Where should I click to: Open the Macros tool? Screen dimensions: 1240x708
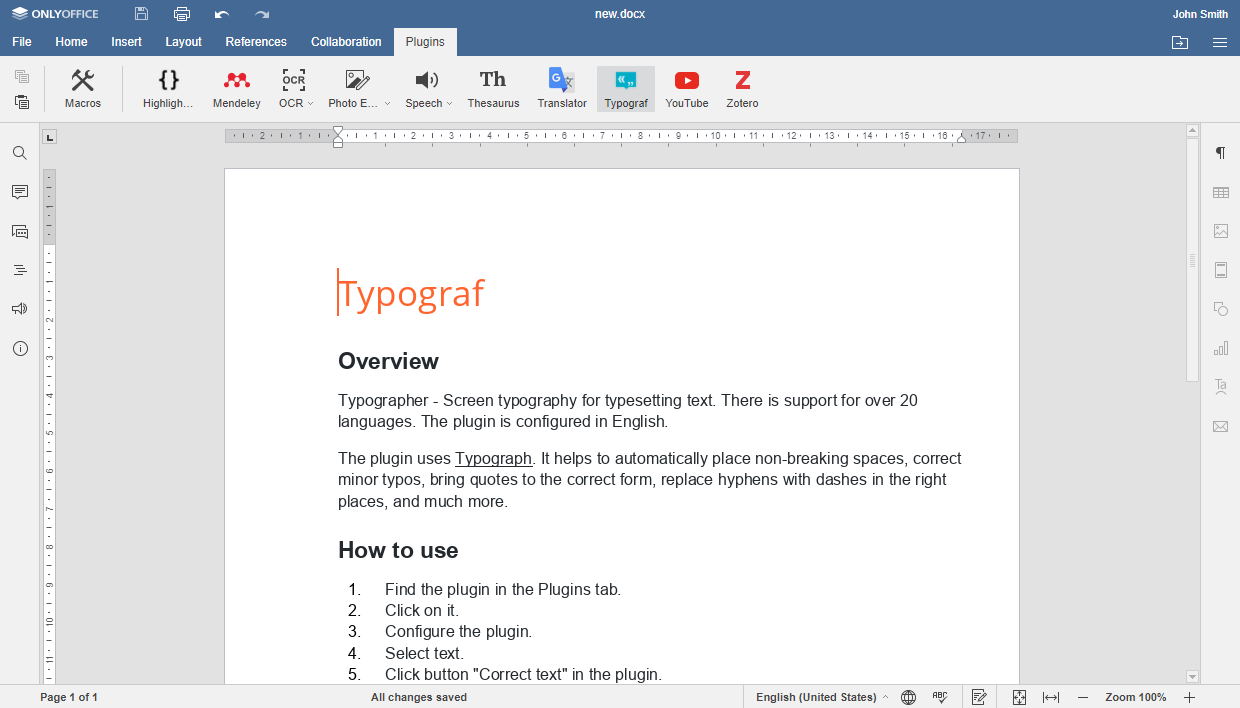(83, 89)
